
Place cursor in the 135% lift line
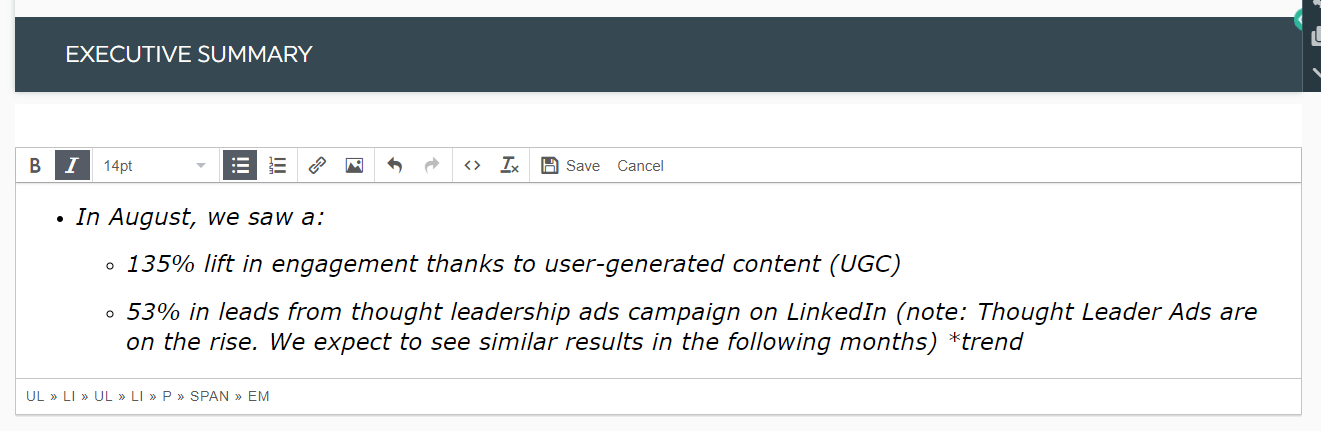(513, 264)
